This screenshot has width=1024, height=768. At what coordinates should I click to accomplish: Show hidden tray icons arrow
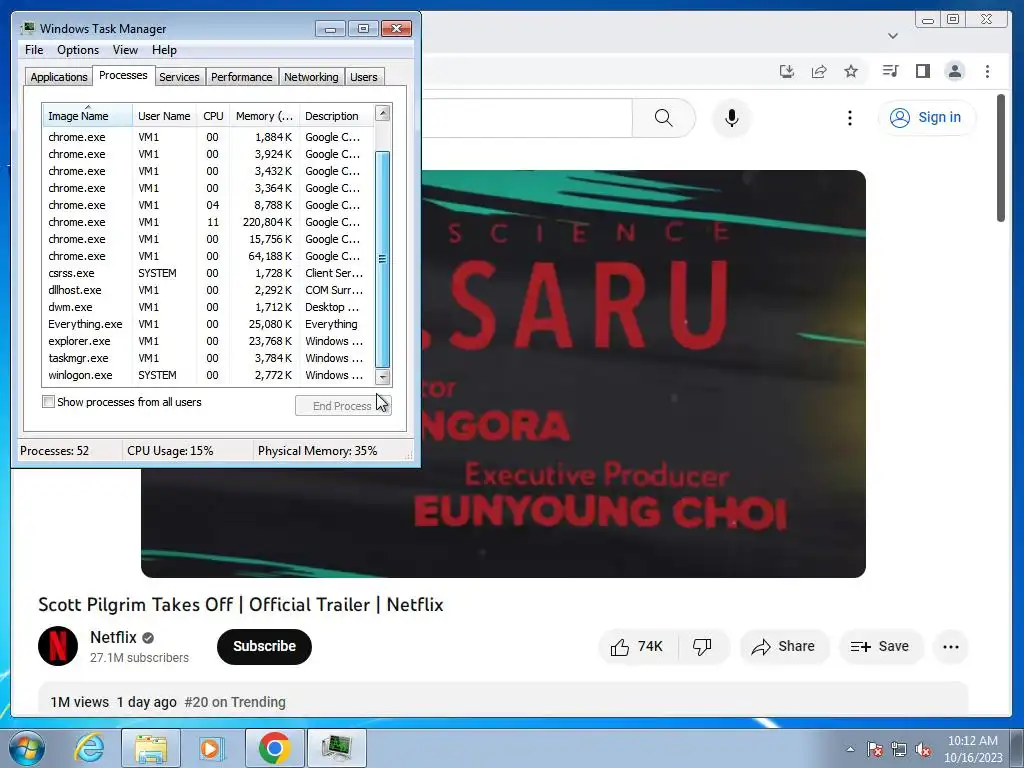pyautogui.click(x=850, y=750)
